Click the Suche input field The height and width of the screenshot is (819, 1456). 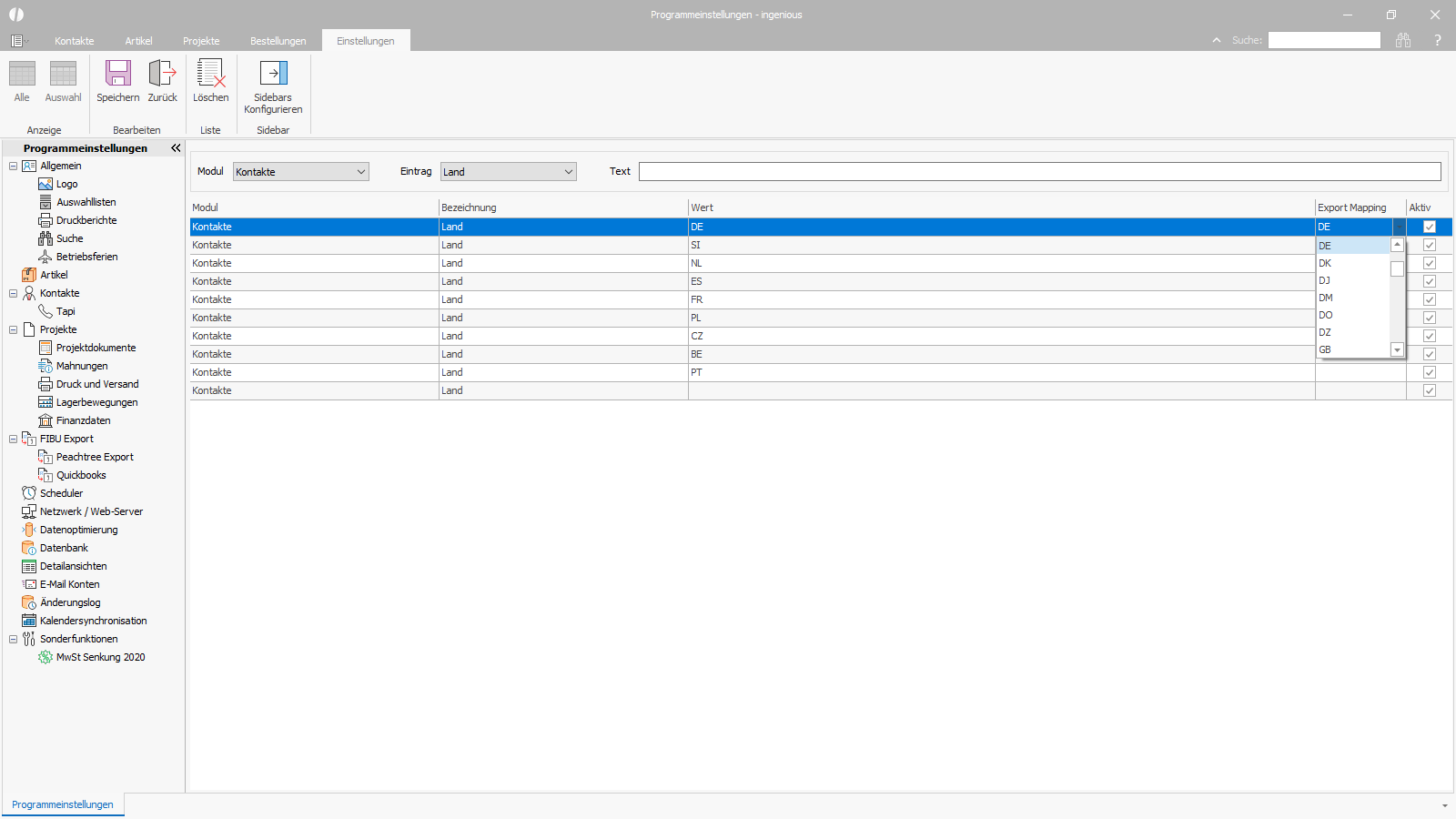1324,40
